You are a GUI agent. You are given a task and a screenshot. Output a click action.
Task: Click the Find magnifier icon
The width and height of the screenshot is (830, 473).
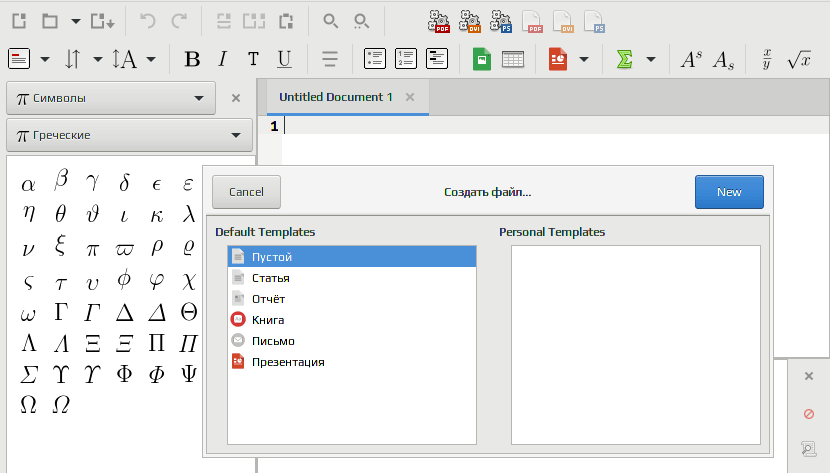point(331,21)
